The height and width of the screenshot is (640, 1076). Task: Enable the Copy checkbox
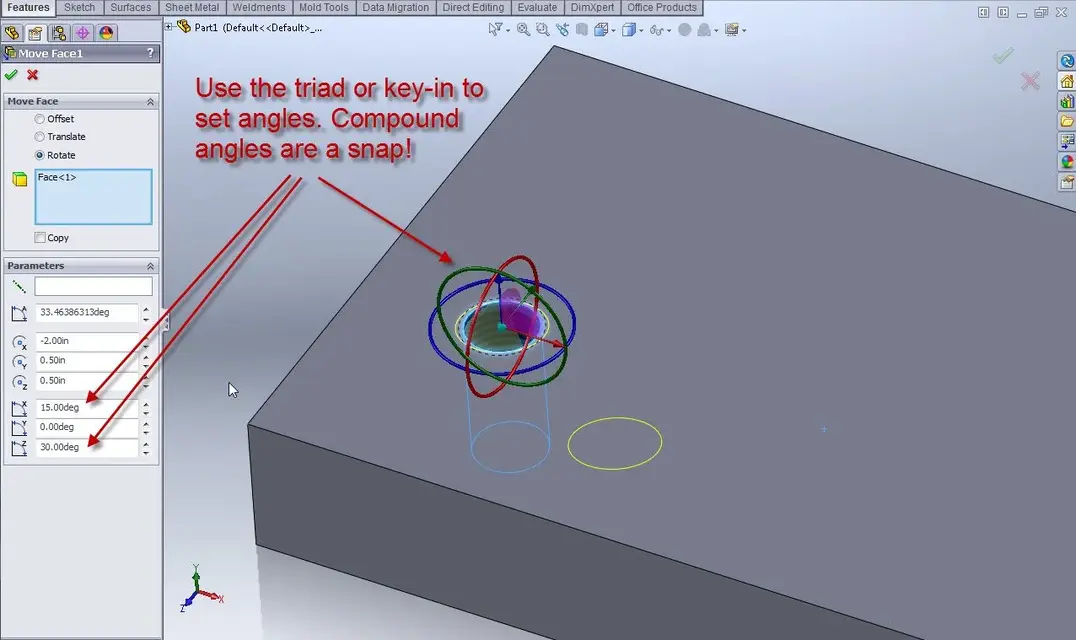click(x=40, y=237)
